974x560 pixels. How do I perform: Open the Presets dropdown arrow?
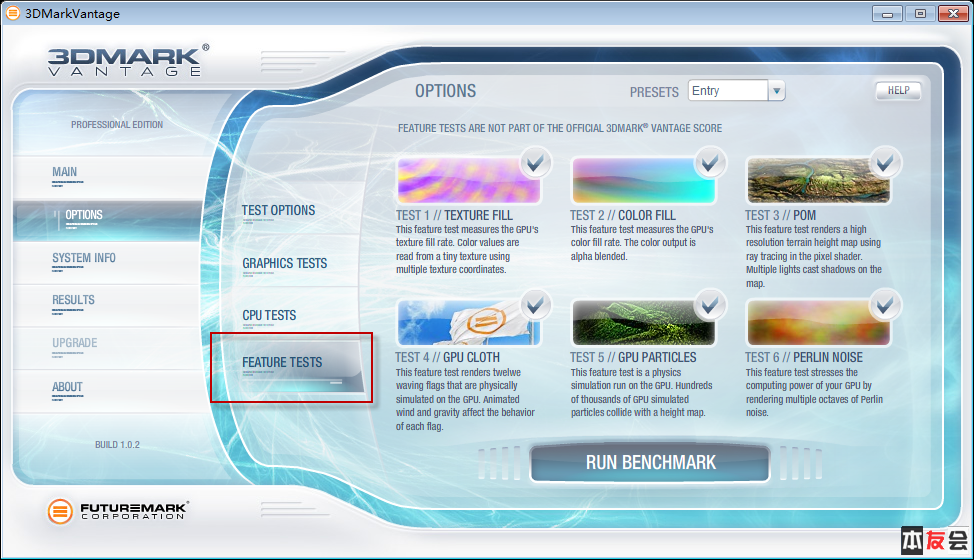click(x=776, y=91)
